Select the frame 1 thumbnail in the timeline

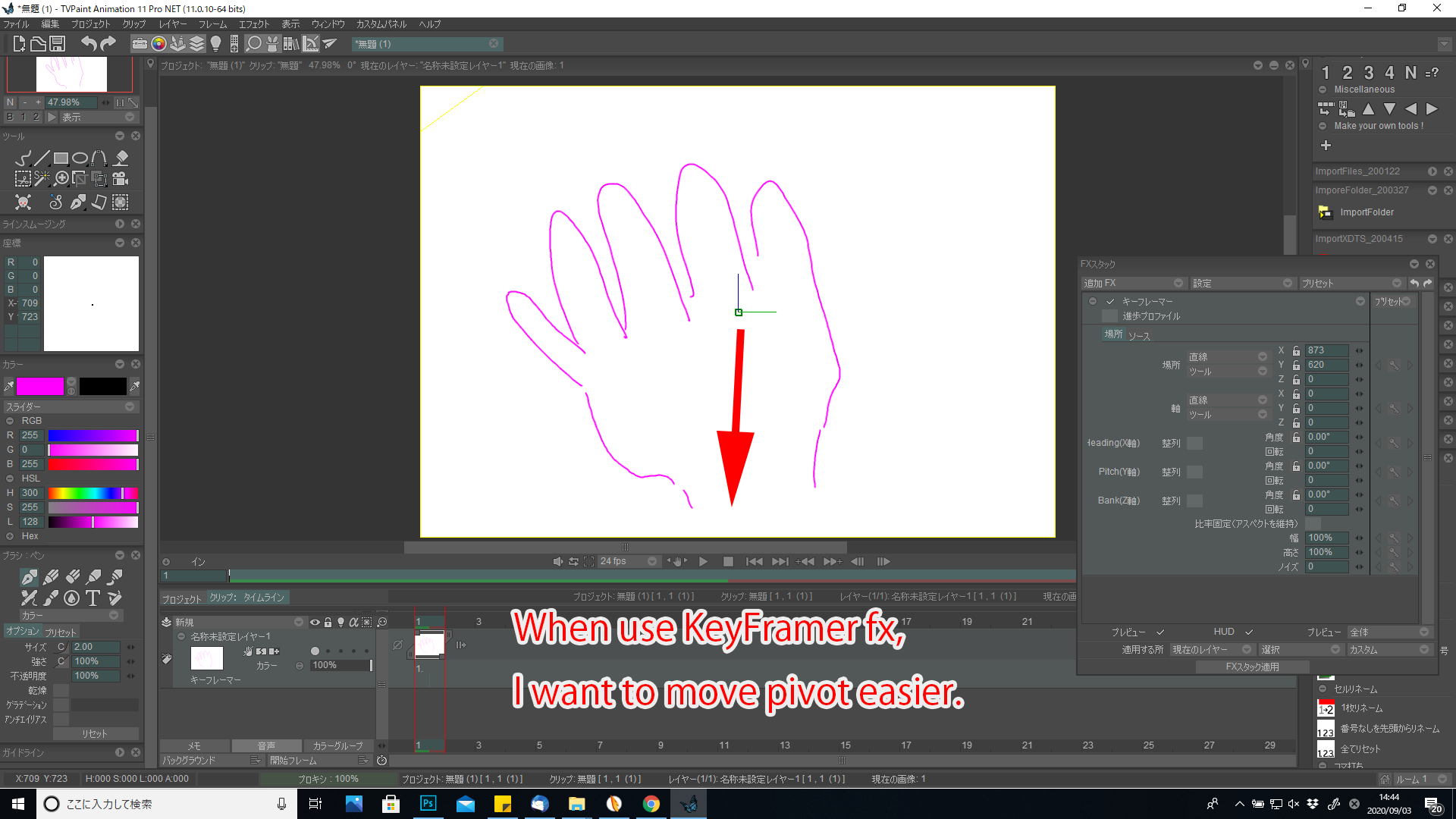[428, 645]
